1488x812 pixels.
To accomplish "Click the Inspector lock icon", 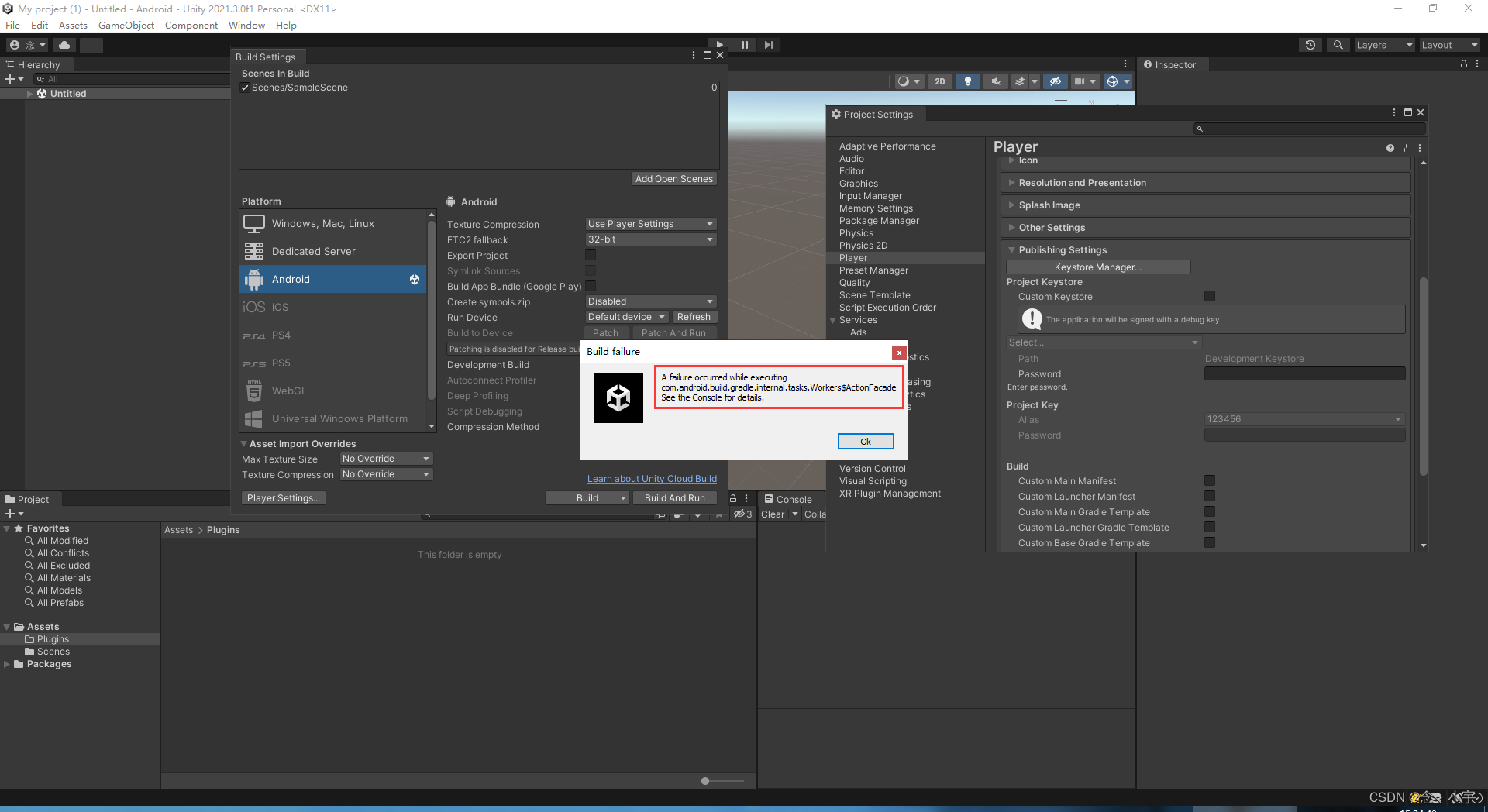I will 1464,64.
